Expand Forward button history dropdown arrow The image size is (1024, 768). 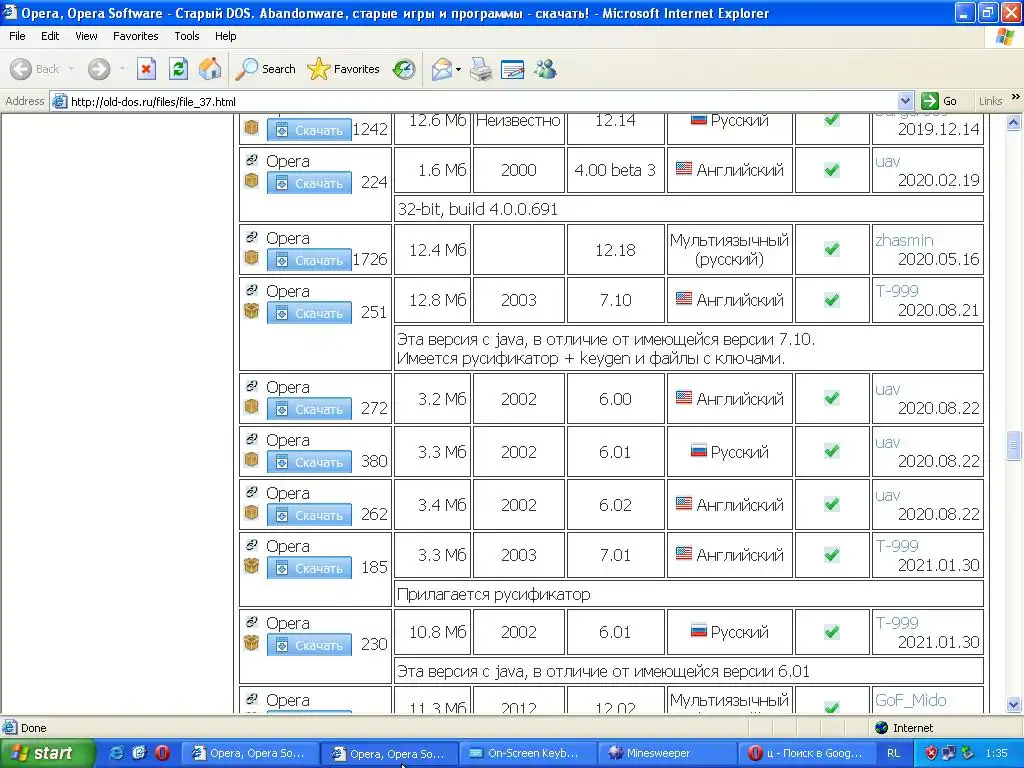[x=122, y=69]
